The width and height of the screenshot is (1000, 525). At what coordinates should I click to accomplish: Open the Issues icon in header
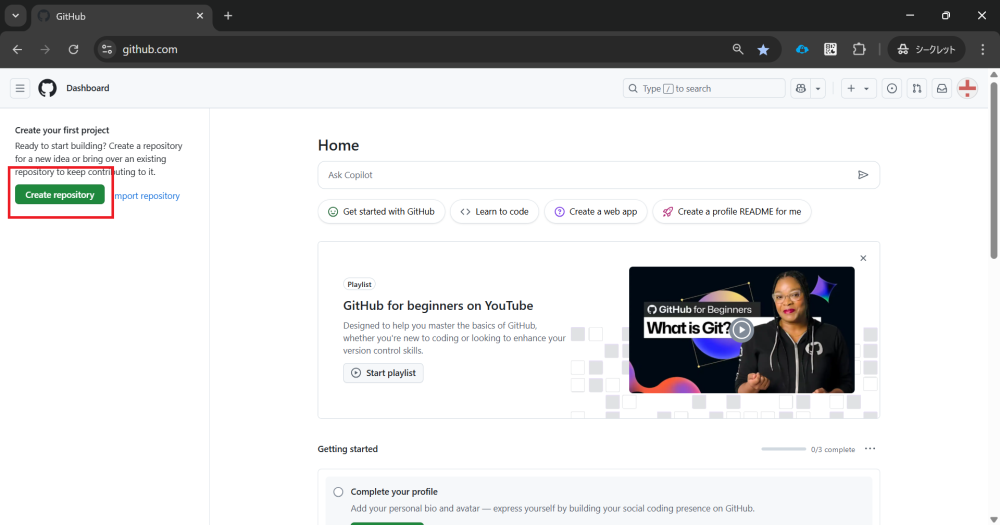[892, 89]
